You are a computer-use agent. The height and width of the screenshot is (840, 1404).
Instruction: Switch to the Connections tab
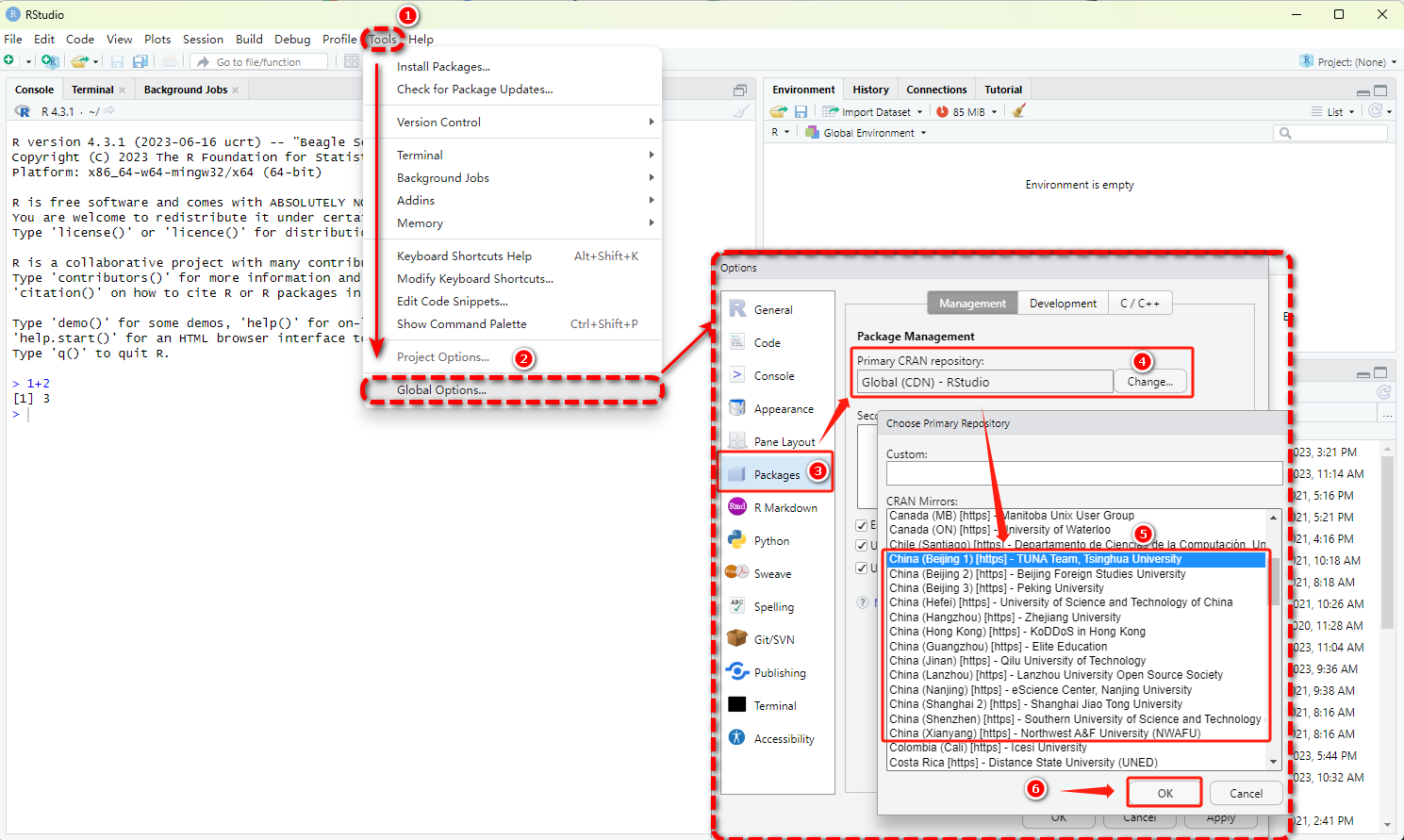click(936, 90)
